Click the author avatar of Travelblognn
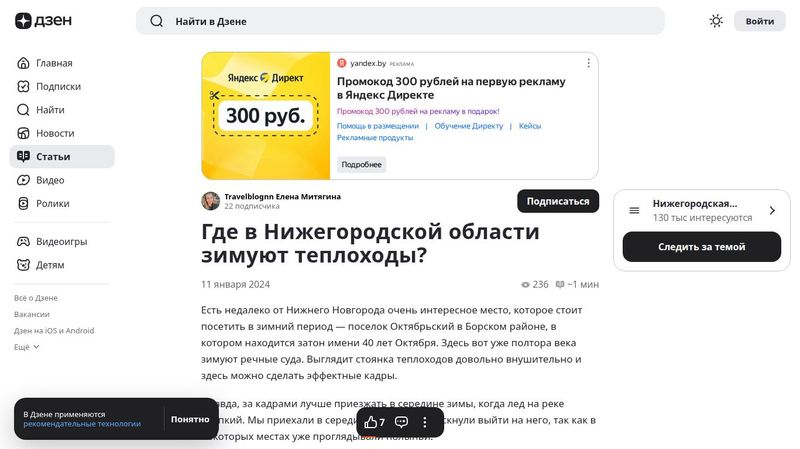This screenshot has width=800, height=449. coord(210,201)
